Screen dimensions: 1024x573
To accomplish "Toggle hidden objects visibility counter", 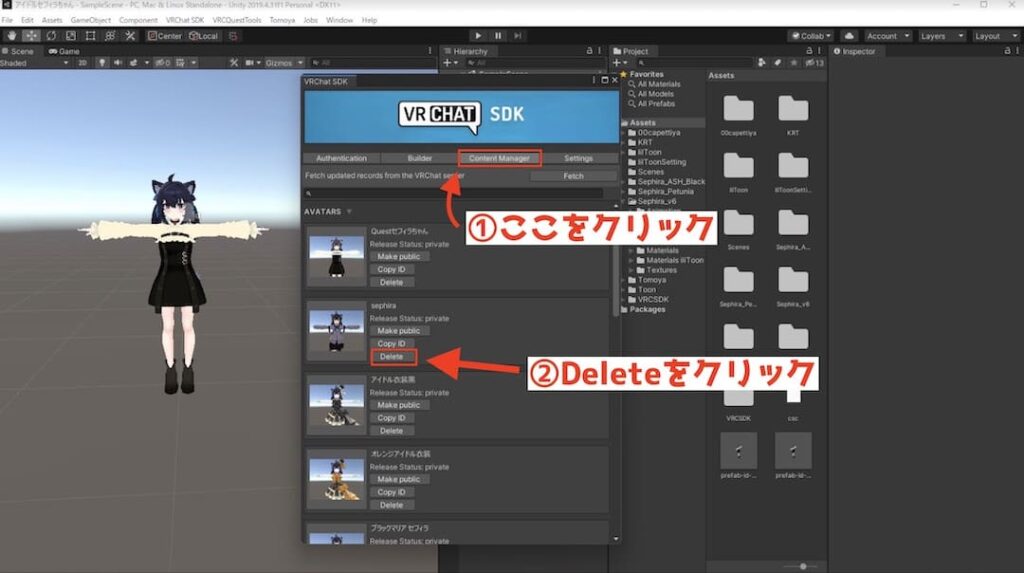I will [163, 63].
